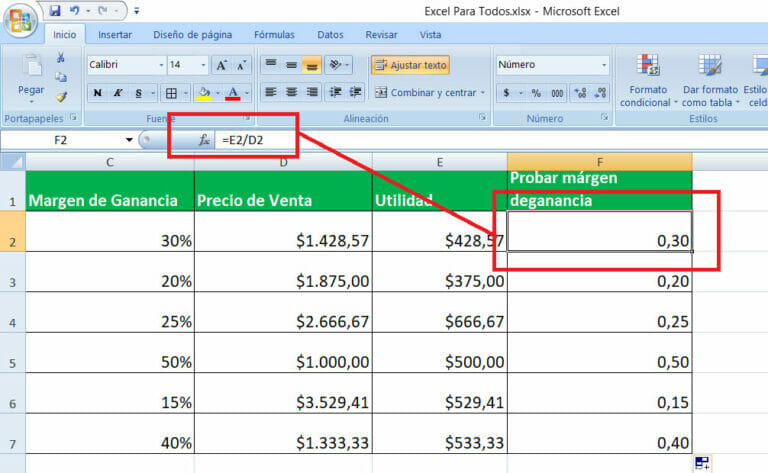Image resolution: width=768 pixels, height=473 pixels.
Task: Open the Número format dropdown
Action: click(603, 65)
